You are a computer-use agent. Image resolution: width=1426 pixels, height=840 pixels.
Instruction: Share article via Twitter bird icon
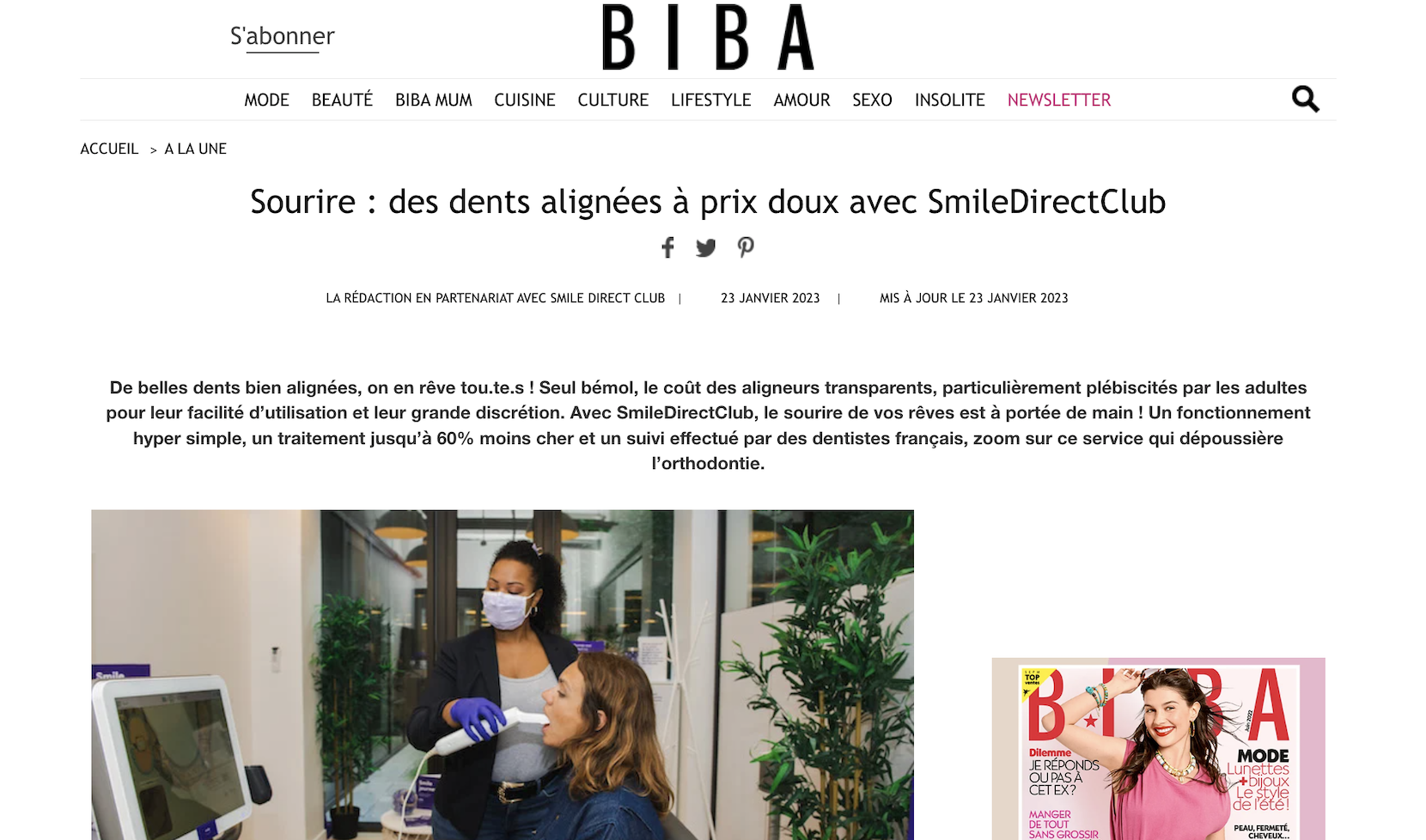point(705,248)
